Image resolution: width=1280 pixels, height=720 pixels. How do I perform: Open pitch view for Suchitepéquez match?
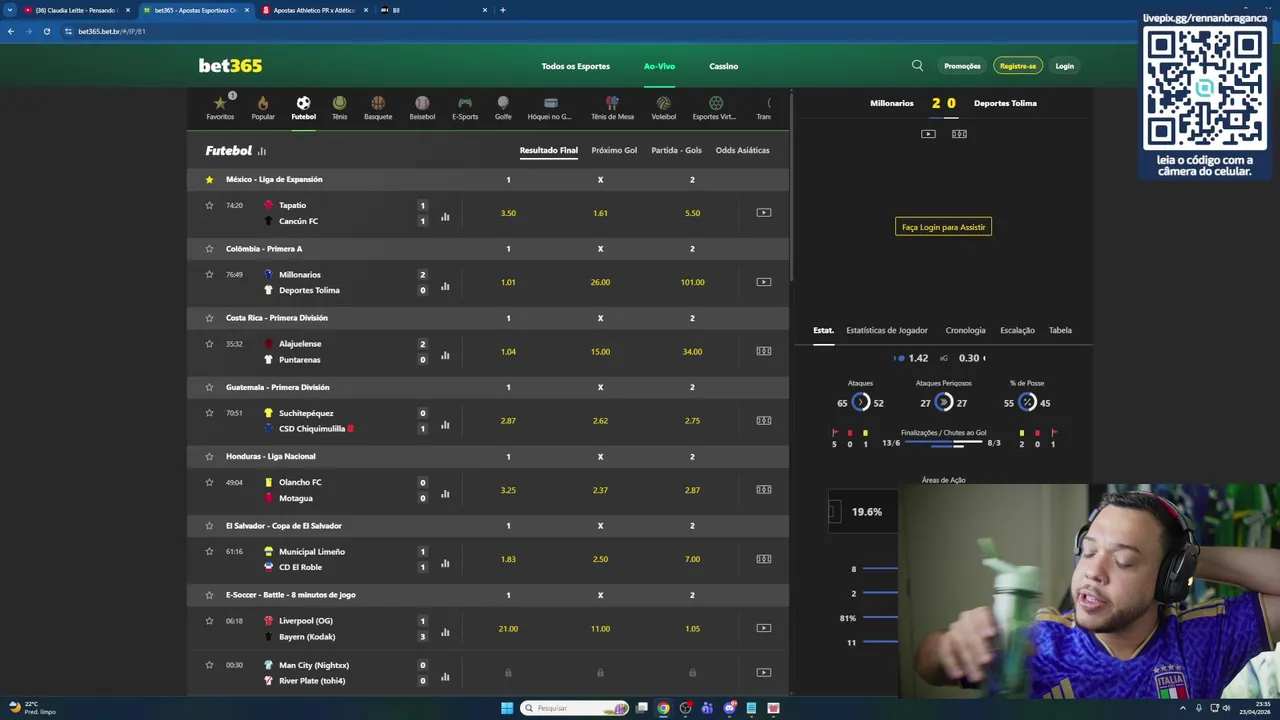click(x=764, y=421)
